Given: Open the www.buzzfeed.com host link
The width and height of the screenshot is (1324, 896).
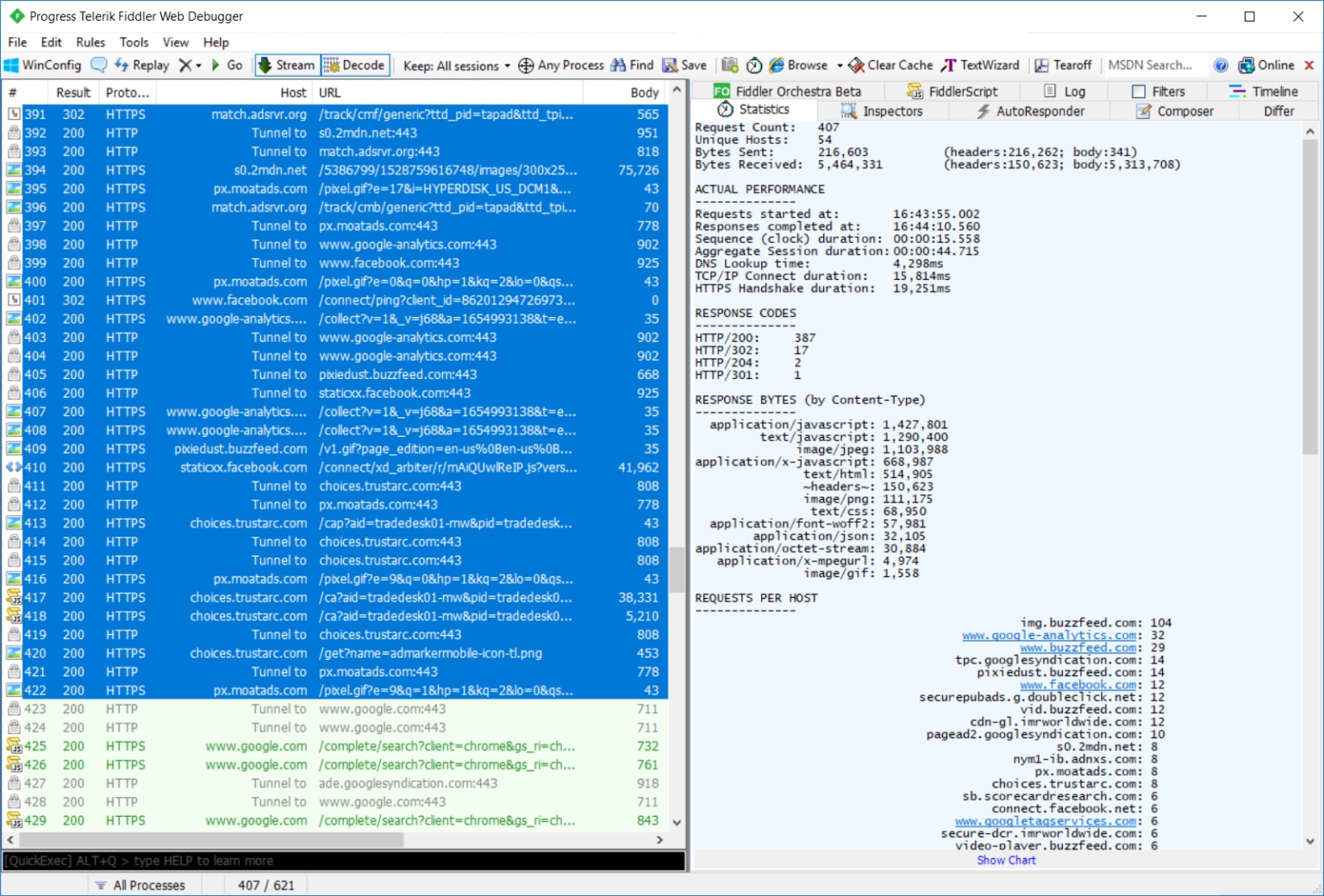Looking at the screenshot, I should pos(1078,648).
